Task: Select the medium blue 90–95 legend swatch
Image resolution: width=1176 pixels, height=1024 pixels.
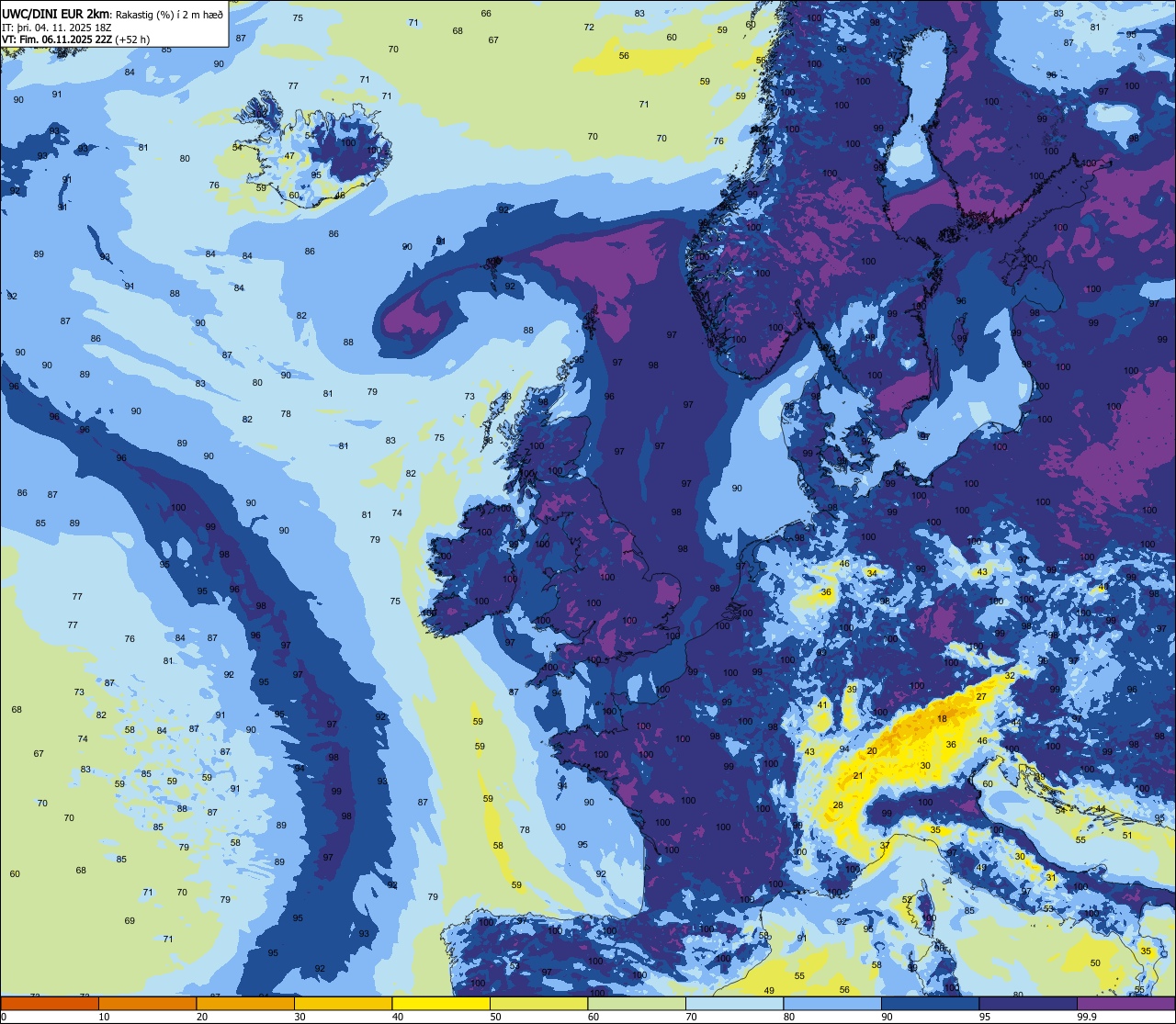Action: pos(930,1003)
